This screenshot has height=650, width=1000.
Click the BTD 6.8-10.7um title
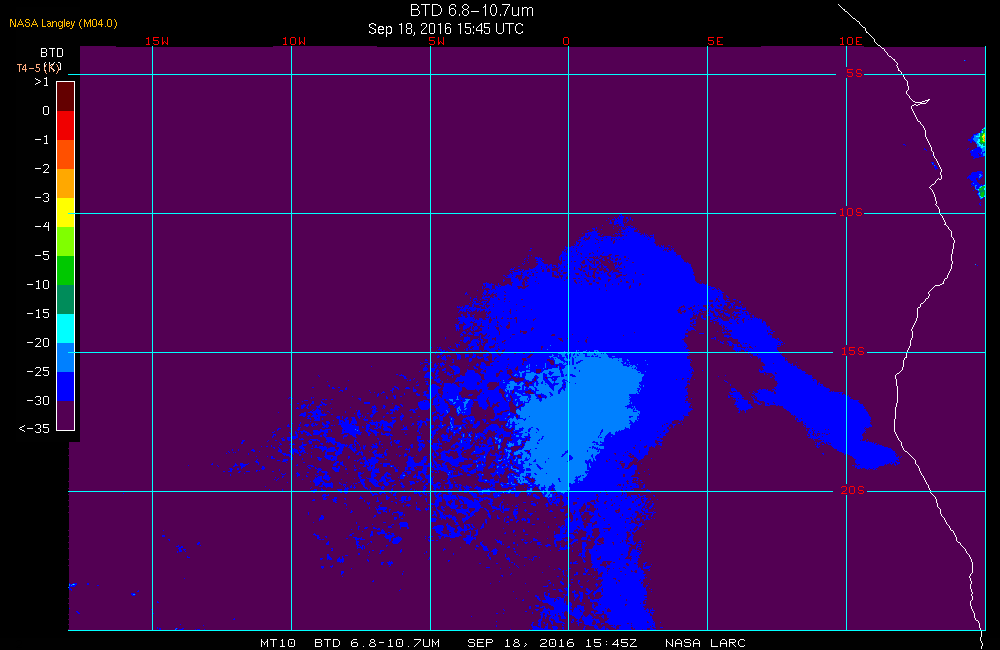pyautogui.click(x=471, y=10)
